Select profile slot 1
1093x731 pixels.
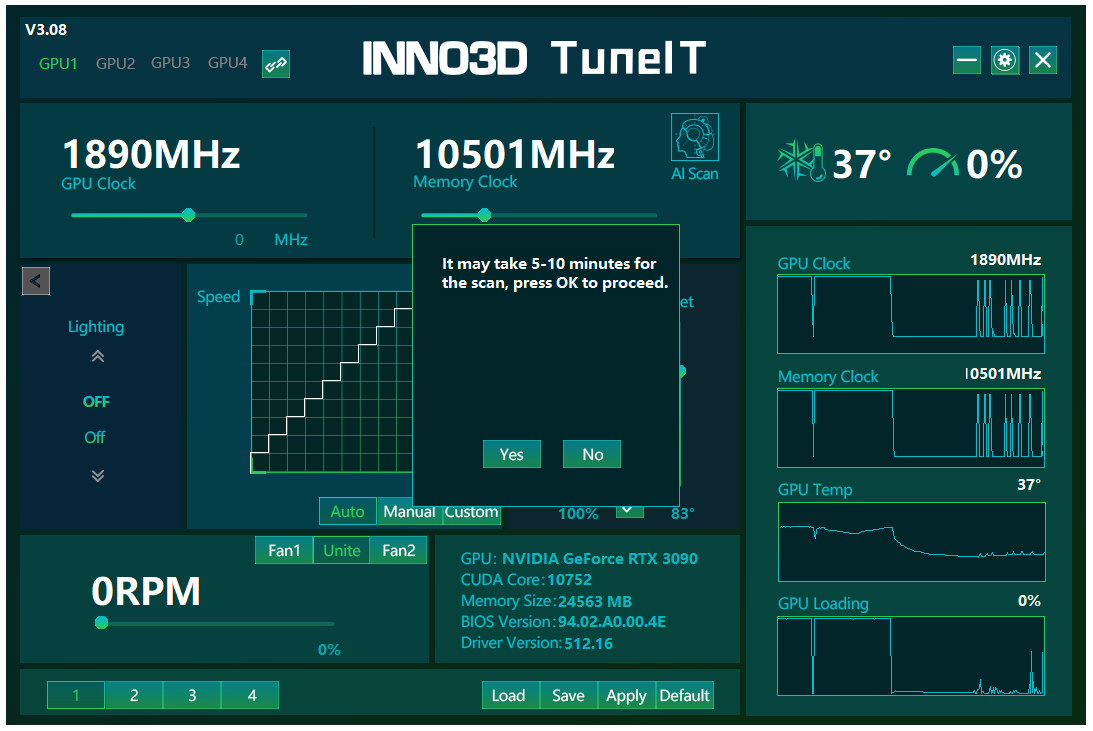tap(76, 695)
